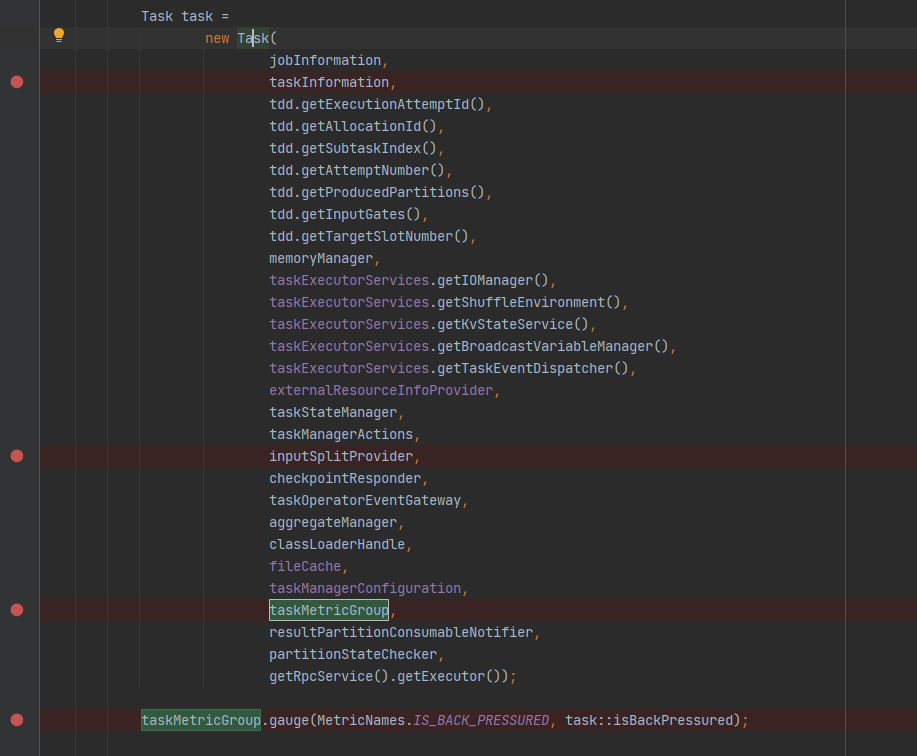917x756 pixels.
Task: Click inputSplitProvider argument
Action: coord(341,457)
